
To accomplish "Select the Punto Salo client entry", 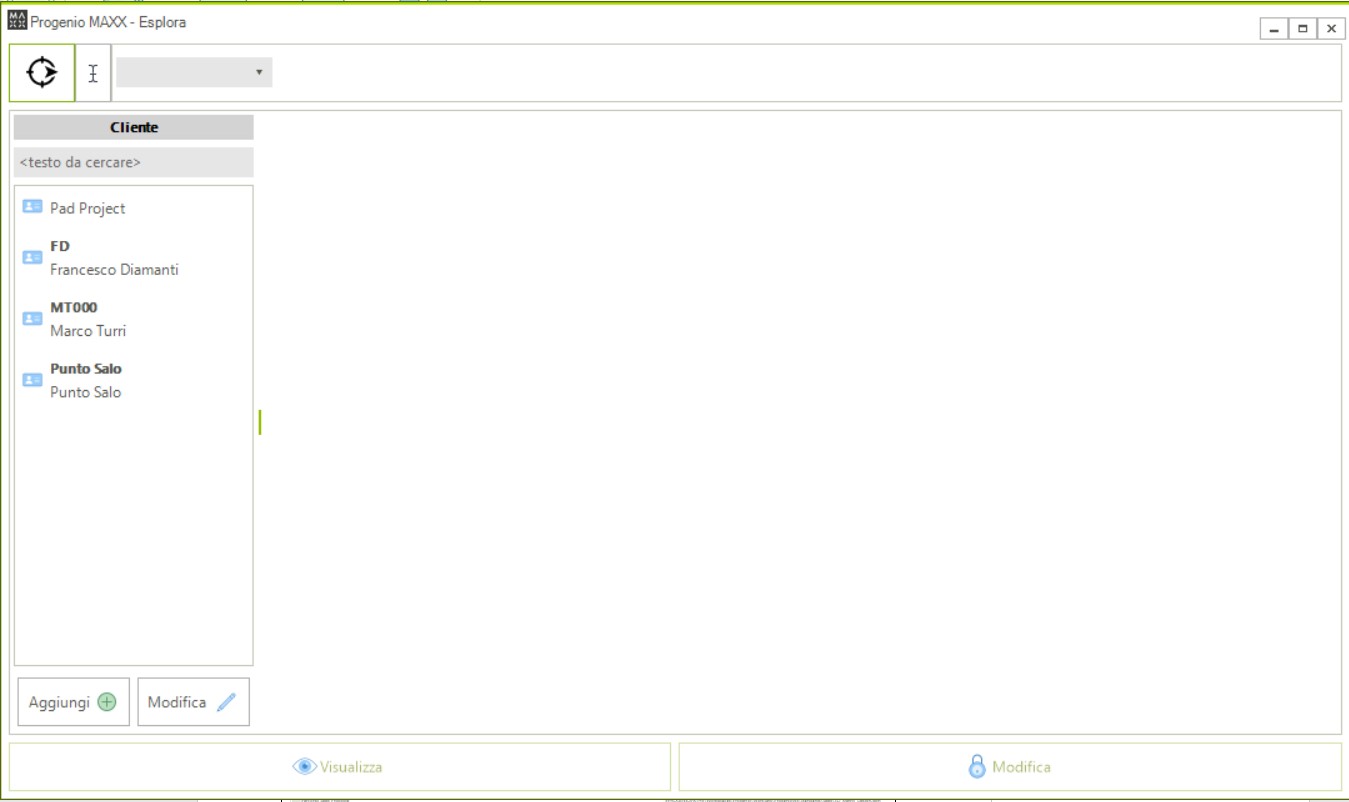I will [x=134, y=380].
